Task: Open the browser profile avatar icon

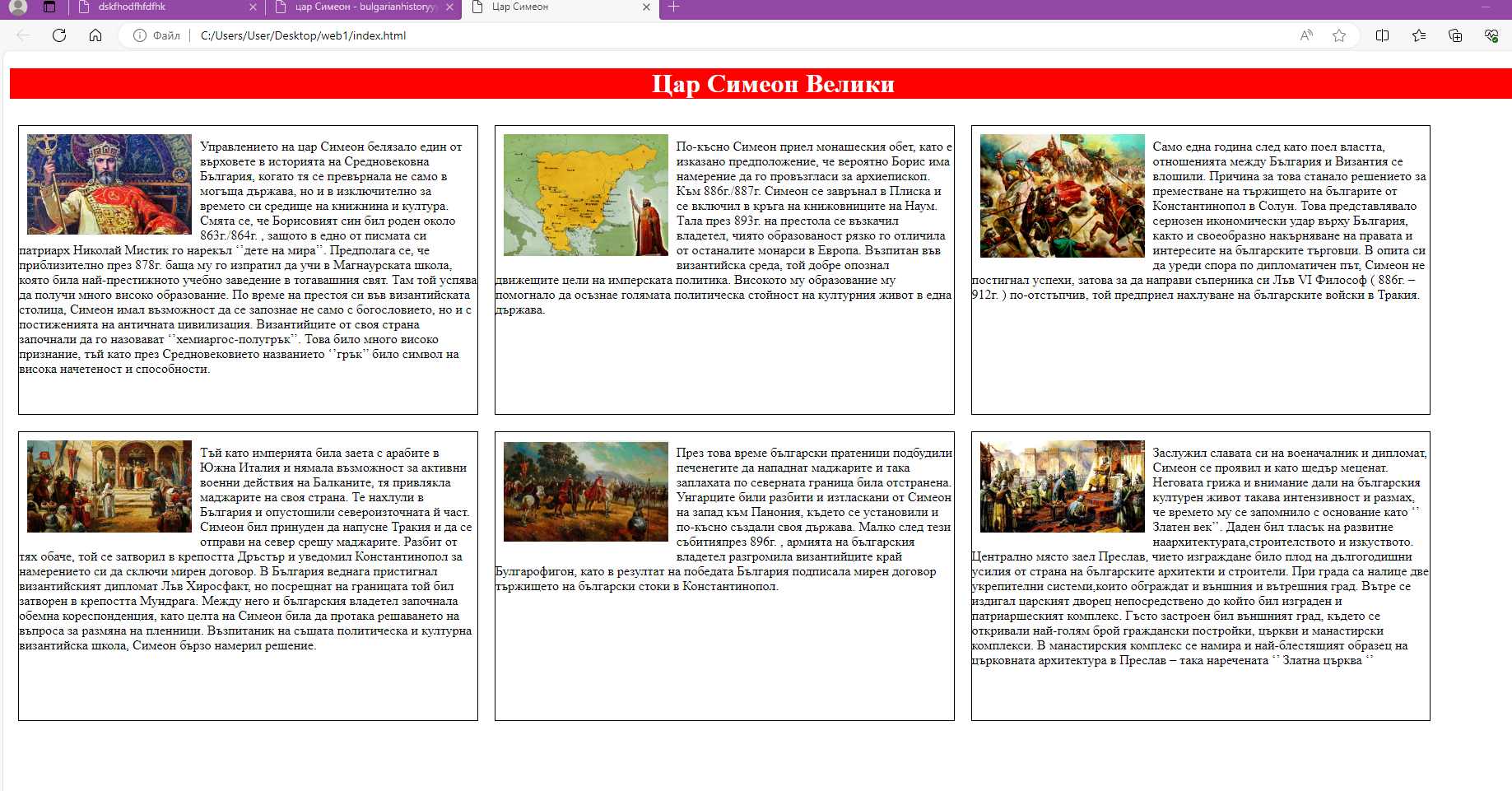Action: pyautogui.click(x=18, y=7)
